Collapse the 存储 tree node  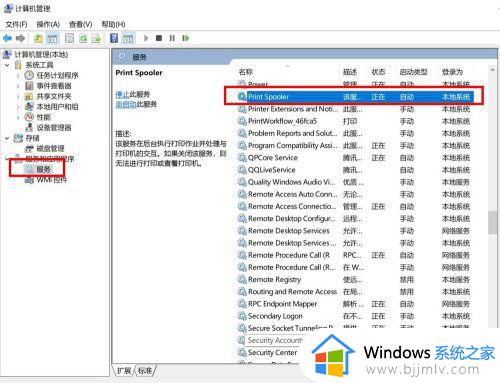(x=7, y=138)
